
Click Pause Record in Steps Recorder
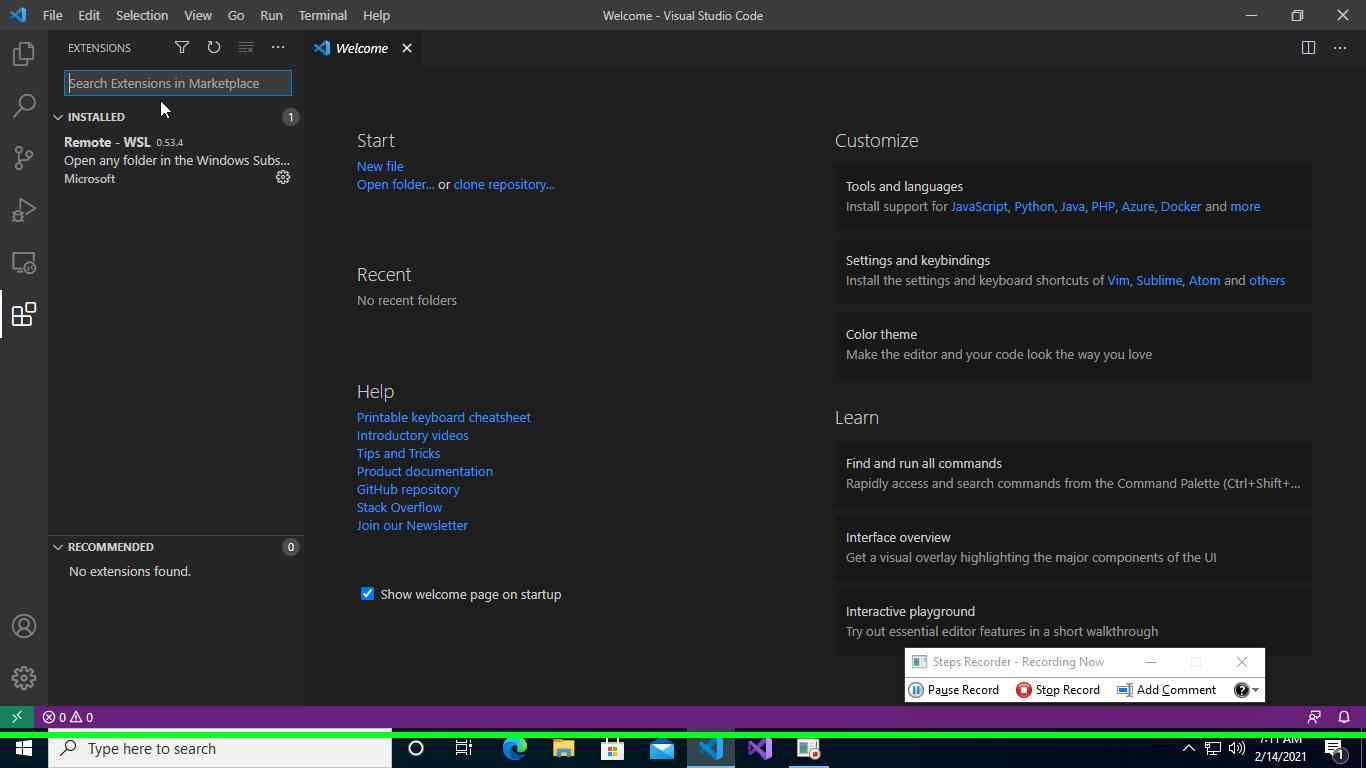click(954, 690)
